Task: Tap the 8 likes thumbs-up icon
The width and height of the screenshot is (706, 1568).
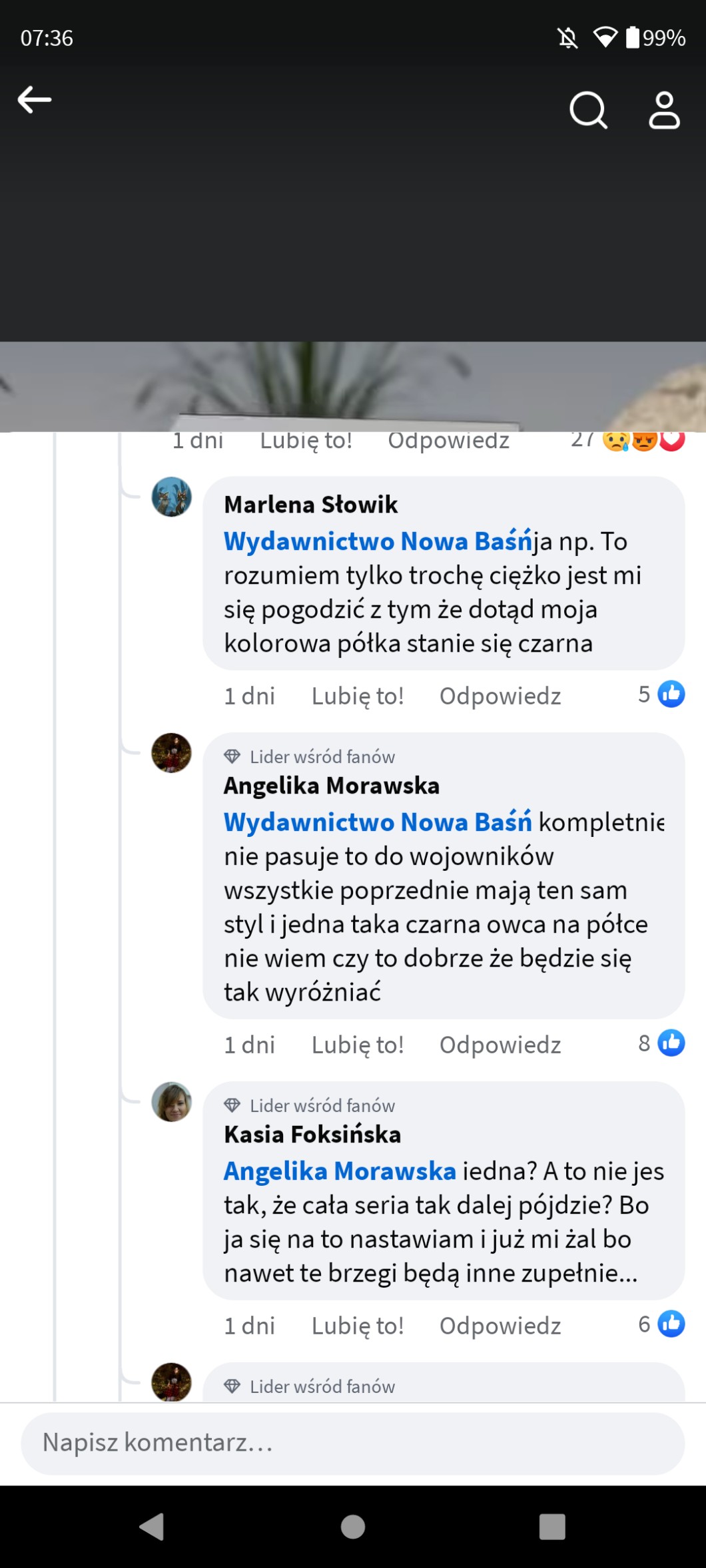Action: click(x=671, y=1043)
